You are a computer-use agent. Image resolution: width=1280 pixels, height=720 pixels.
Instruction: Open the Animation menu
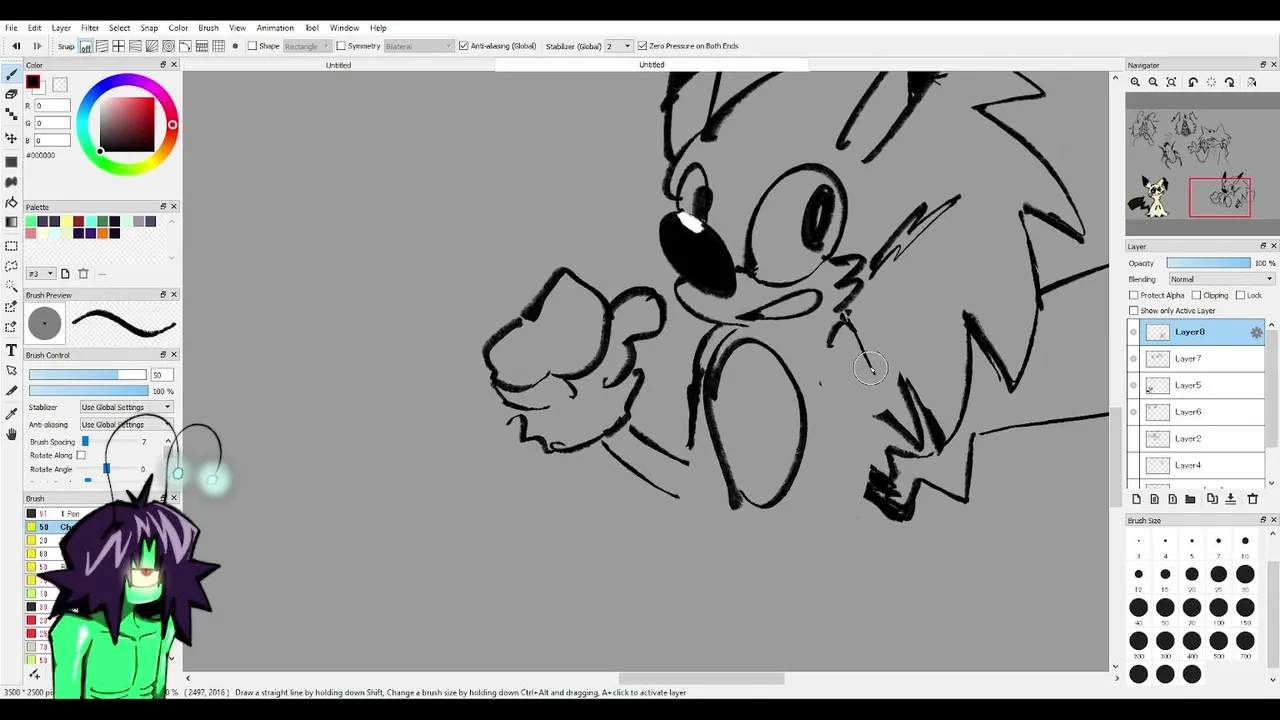coord(275,28)
